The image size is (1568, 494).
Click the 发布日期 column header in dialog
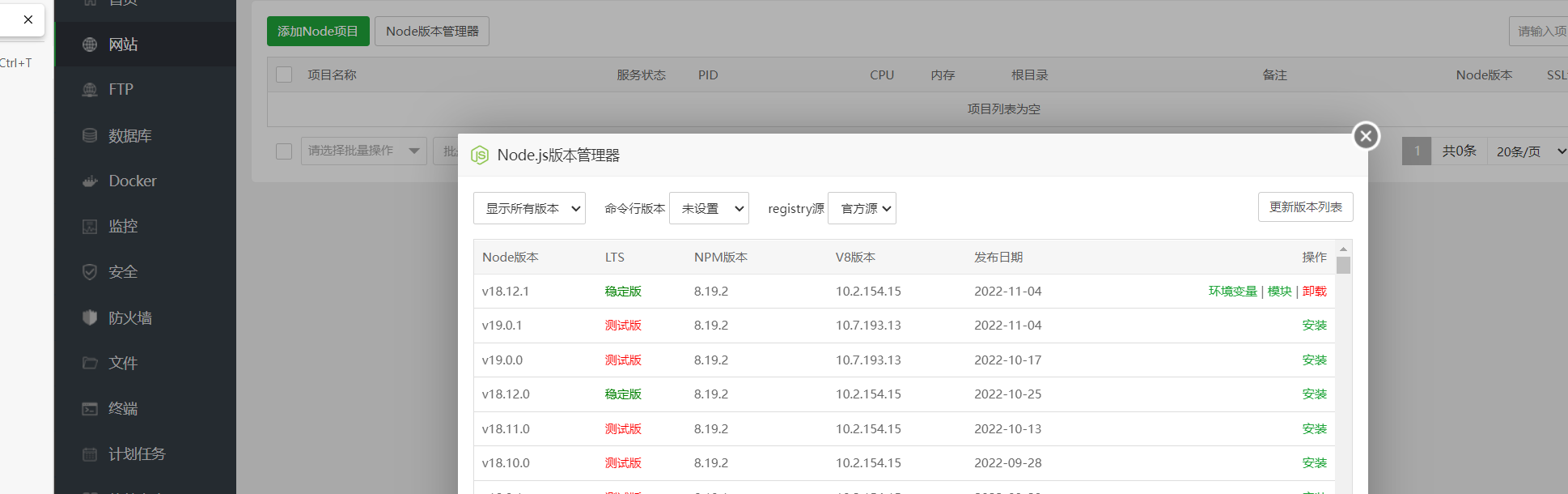point(998,257)
